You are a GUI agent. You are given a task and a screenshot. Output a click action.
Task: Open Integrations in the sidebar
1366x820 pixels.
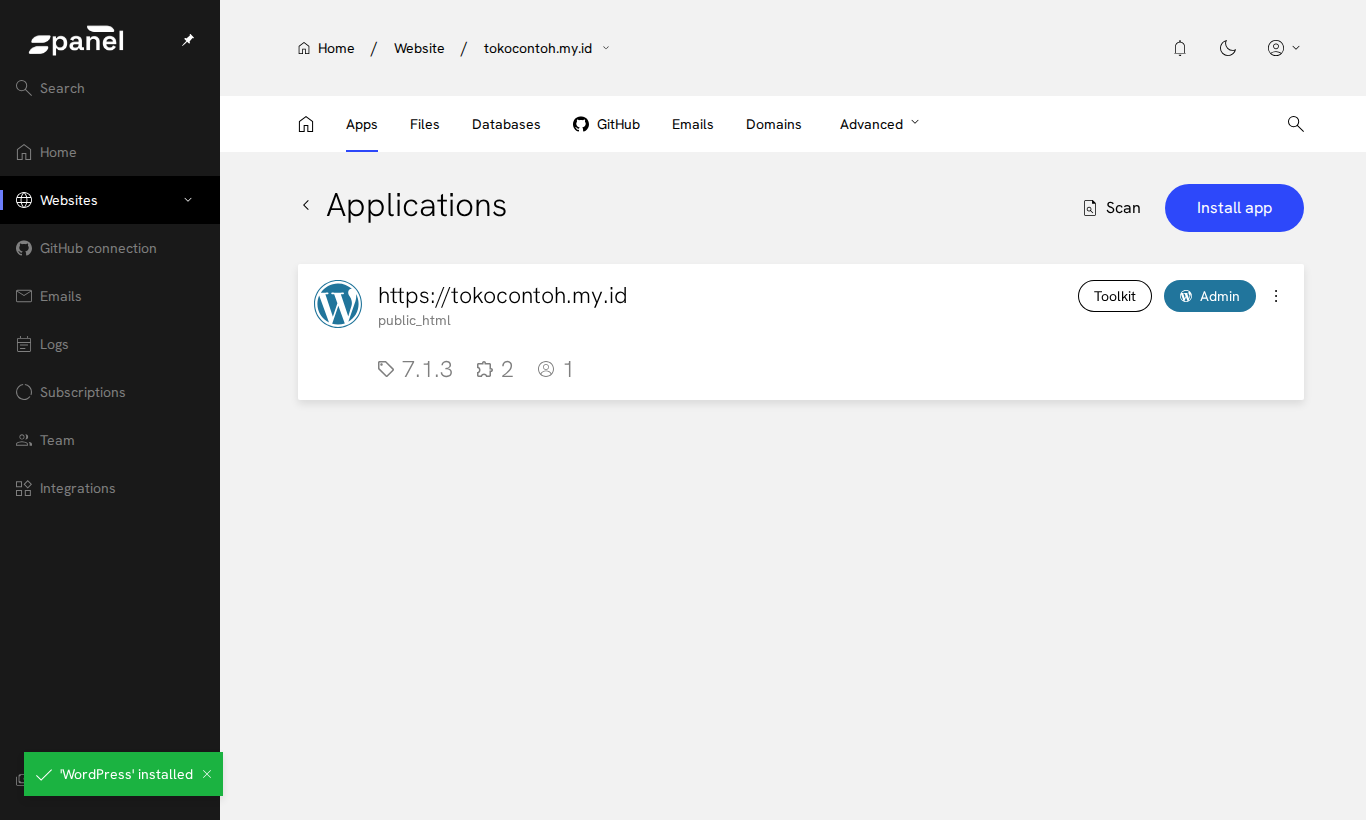(x=110, y=488)
